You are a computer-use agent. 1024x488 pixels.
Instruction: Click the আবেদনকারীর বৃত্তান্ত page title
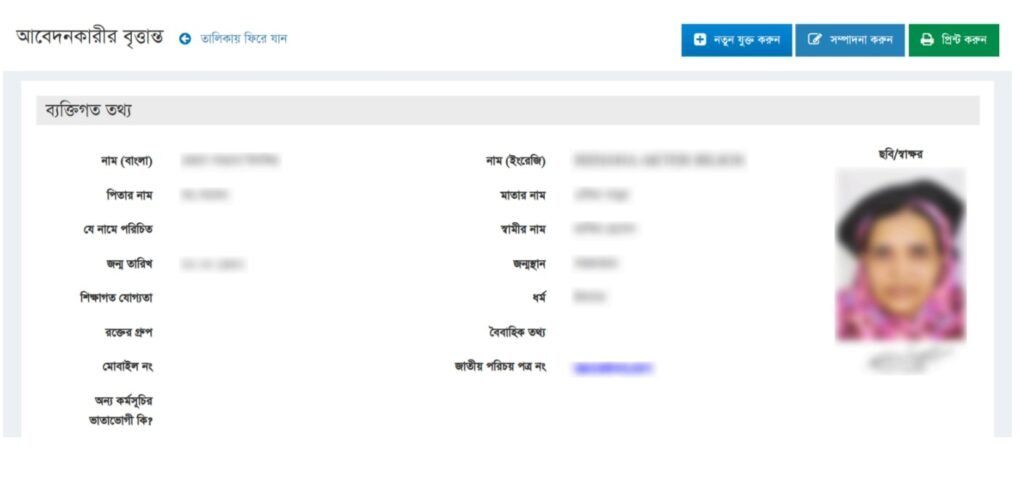tap(89, 38)
